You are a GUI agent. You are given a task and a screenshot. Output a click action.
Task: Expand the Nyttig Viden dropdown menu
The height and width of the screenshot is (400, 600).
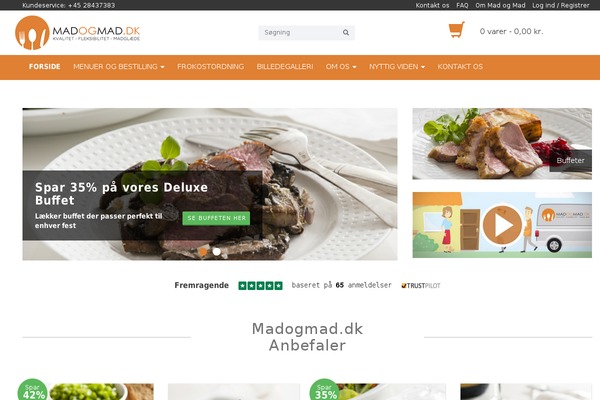[397, 67]
